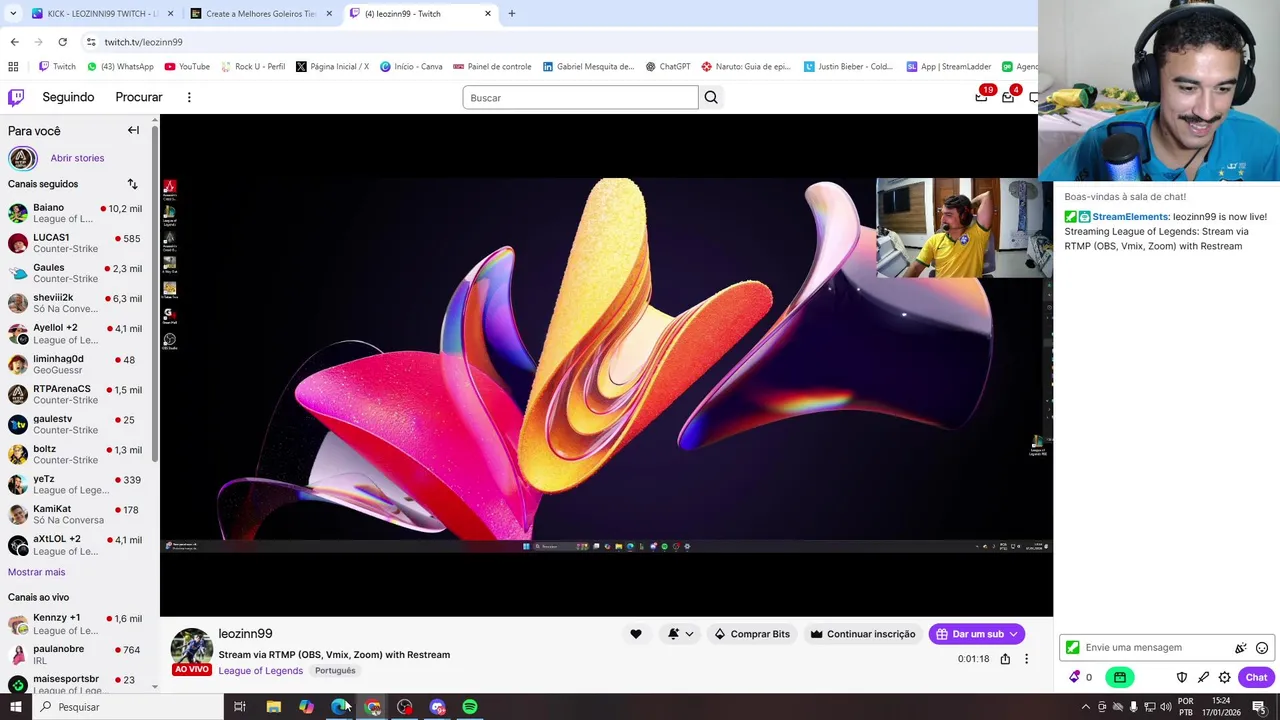1280x720 pixels.
Task: Open paulanobre channel in sidebar
Action: click(x=75, y=654)
